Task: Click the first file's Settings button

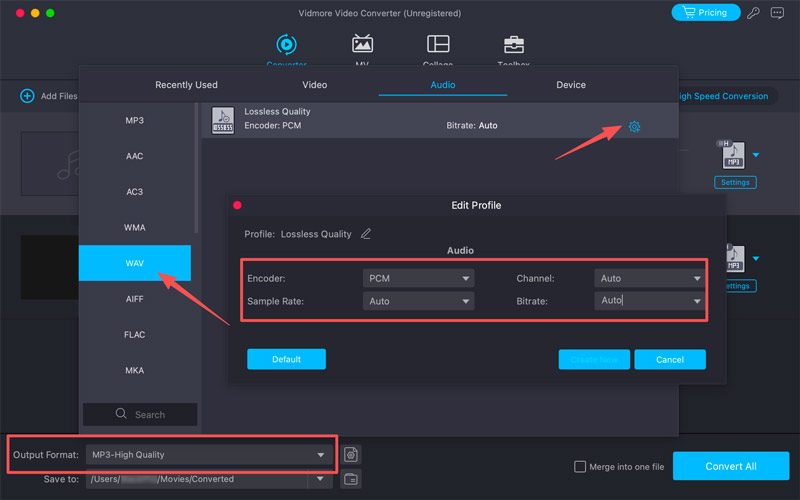Action: click(x=735, y=182)
